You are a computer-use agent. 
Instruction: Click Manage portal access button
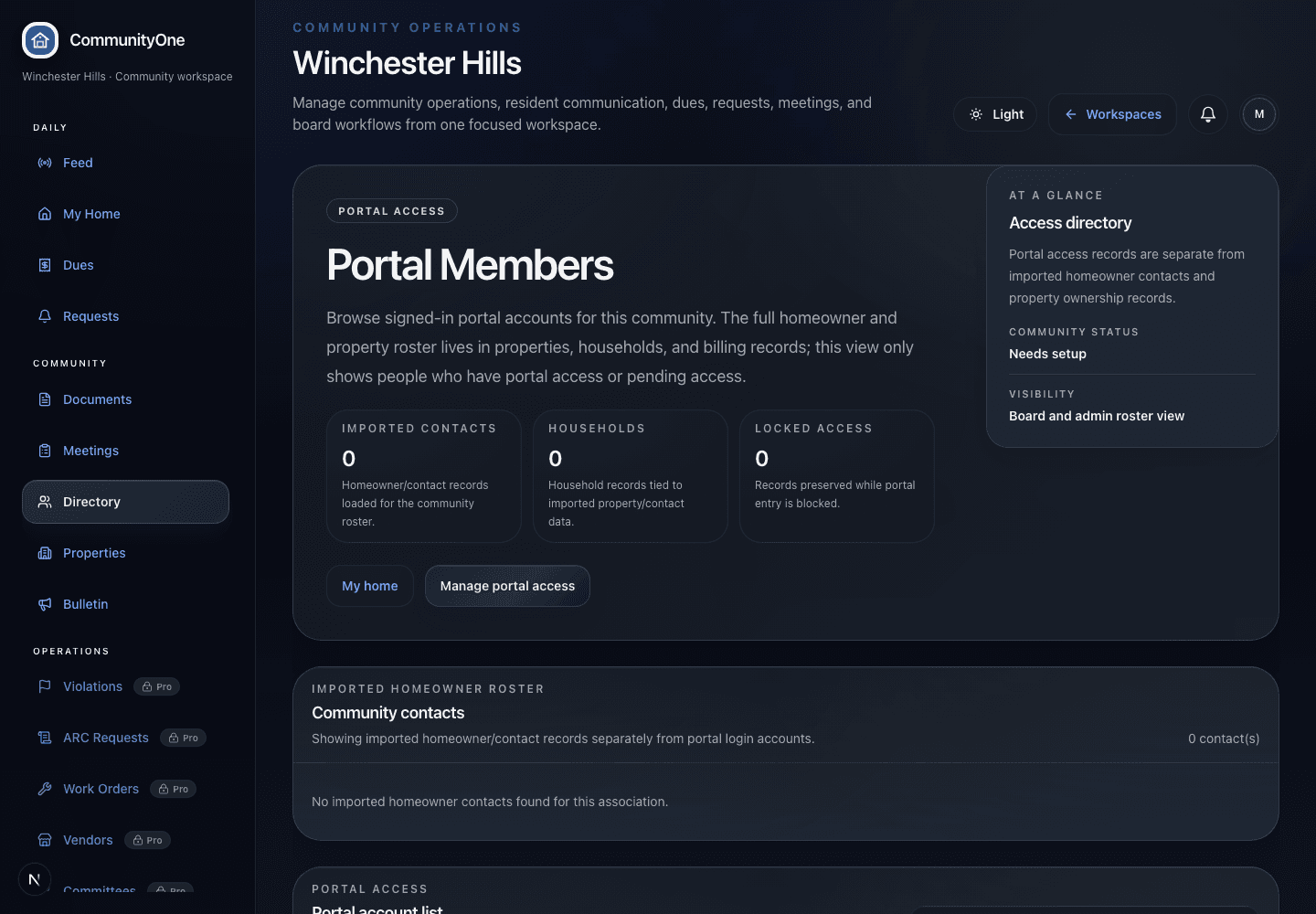tap(507, 586)
